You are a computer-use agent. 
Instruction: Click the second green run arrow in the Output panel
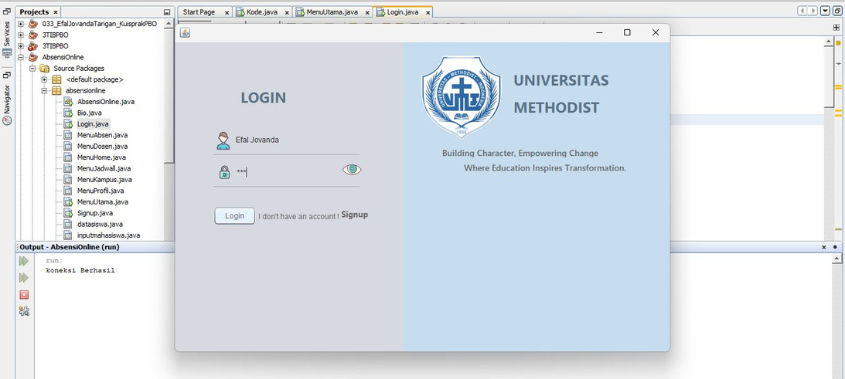click(x=24, y=278)
